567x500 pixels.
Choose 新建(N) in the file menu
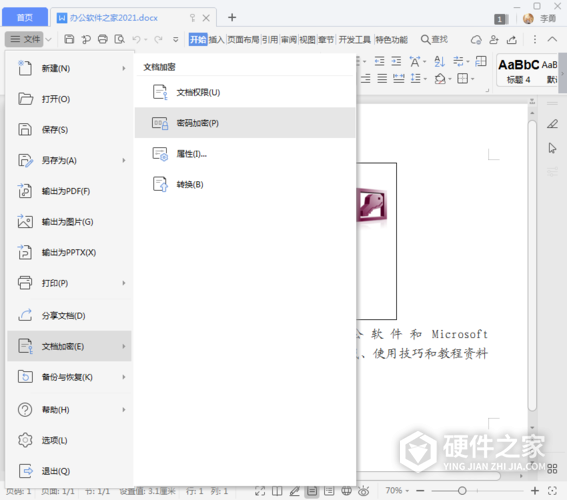pyautogui.click(x=69, y=68)
